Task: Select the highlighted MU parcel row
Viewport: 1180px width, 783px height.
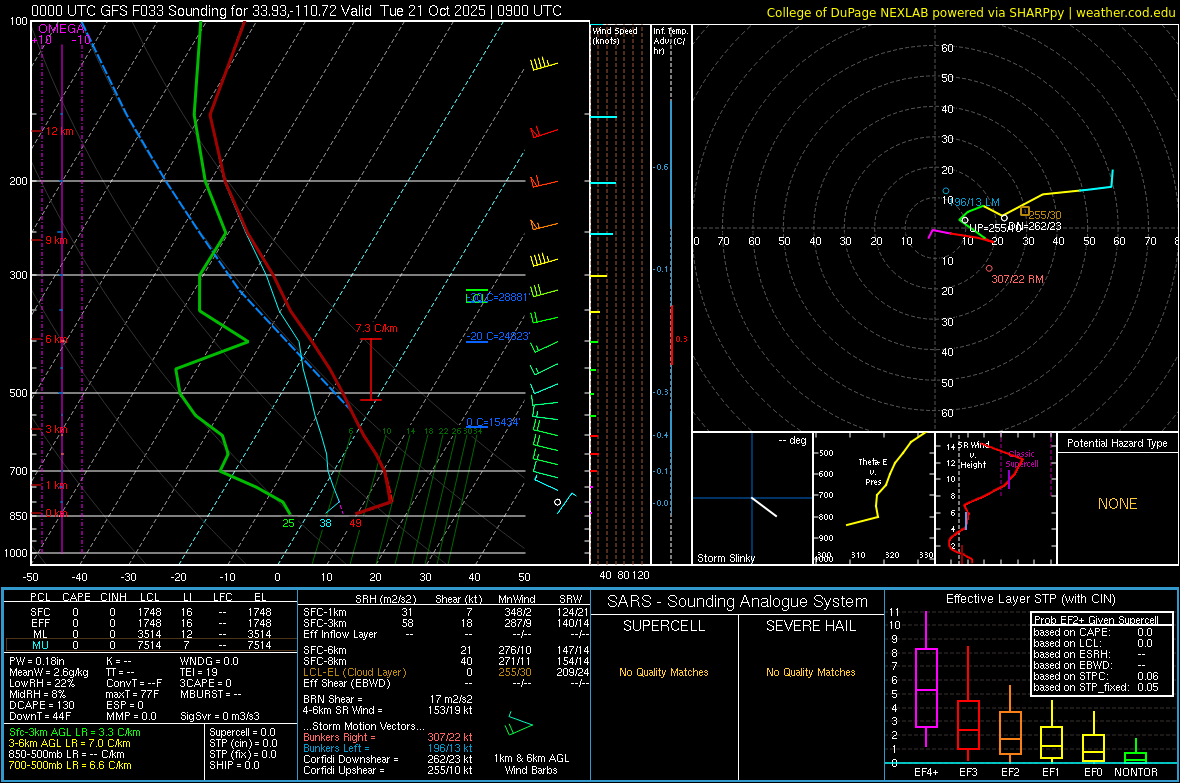Action: pyautogui.click(x=151, y=645)
